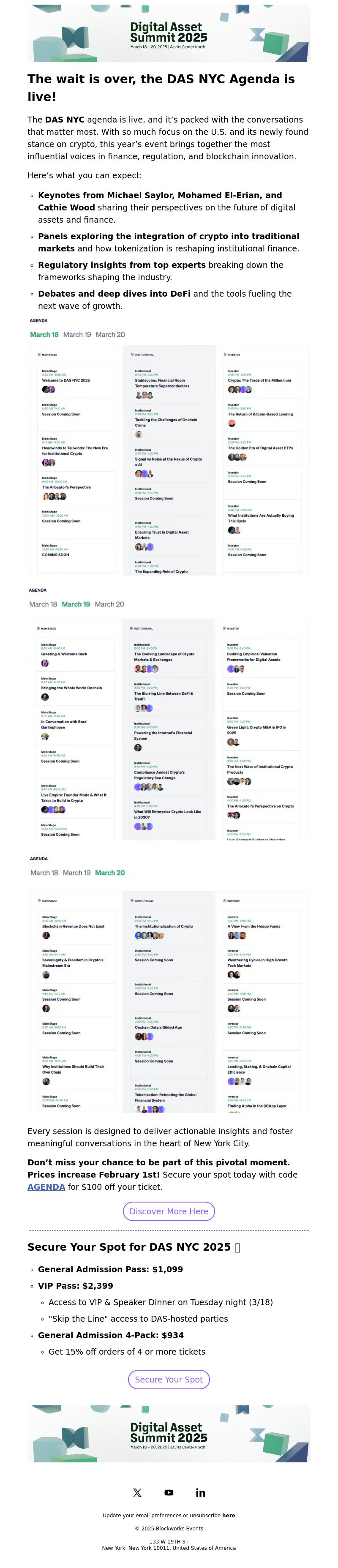Click the Main Stage pin icon in March 20 agenda
This screenshot has width=338, height=1568.
coord(39,900)
